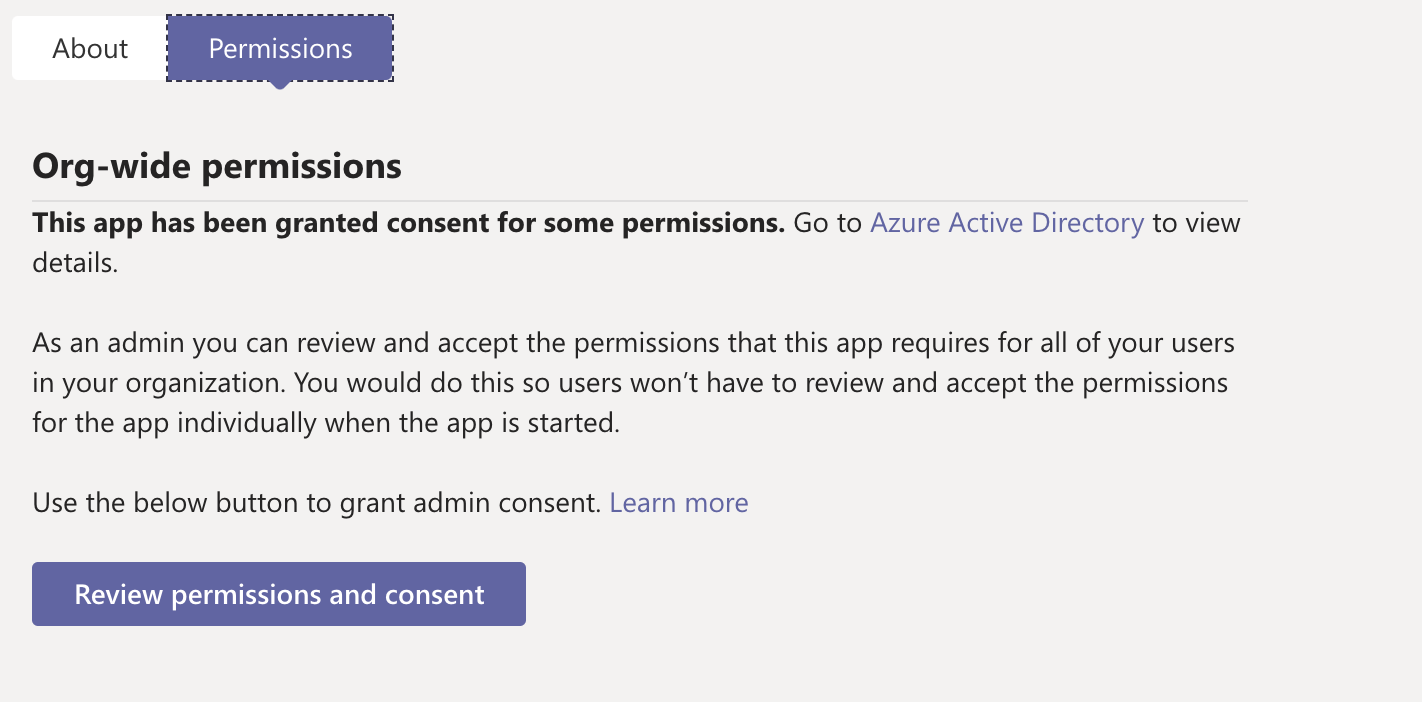Follow the Learn more link
Image resolution: width=1422 pixels, height=702 pixels.
(678, 502)
